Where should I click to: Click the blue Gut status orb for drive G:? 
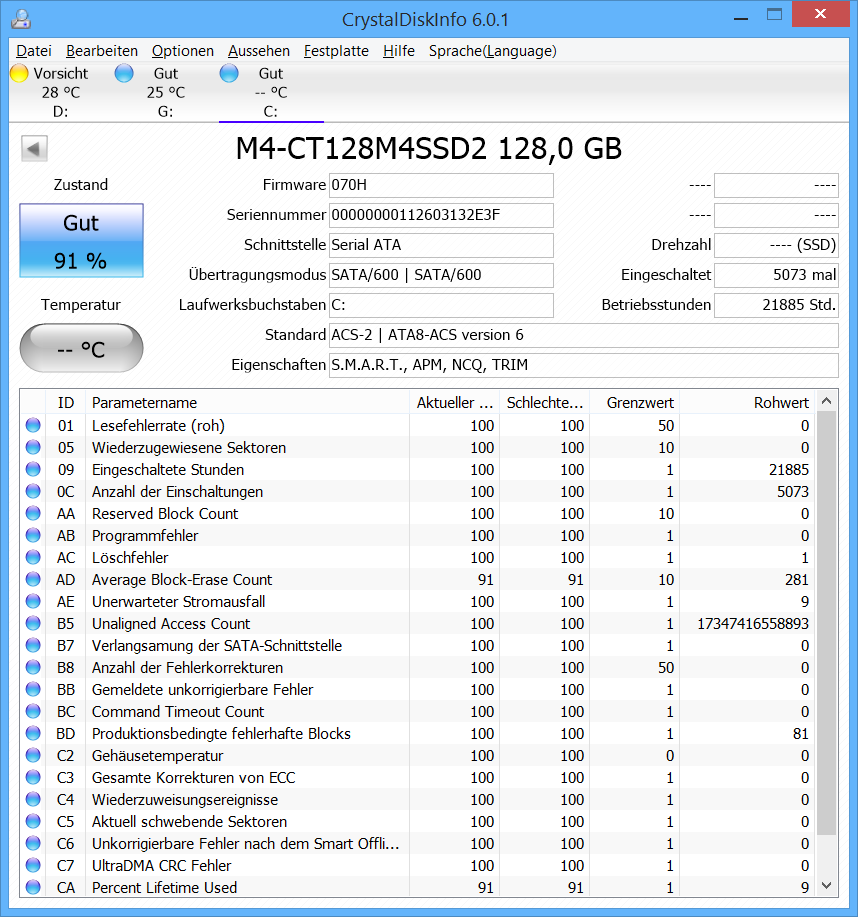click(x=124, y=74)
